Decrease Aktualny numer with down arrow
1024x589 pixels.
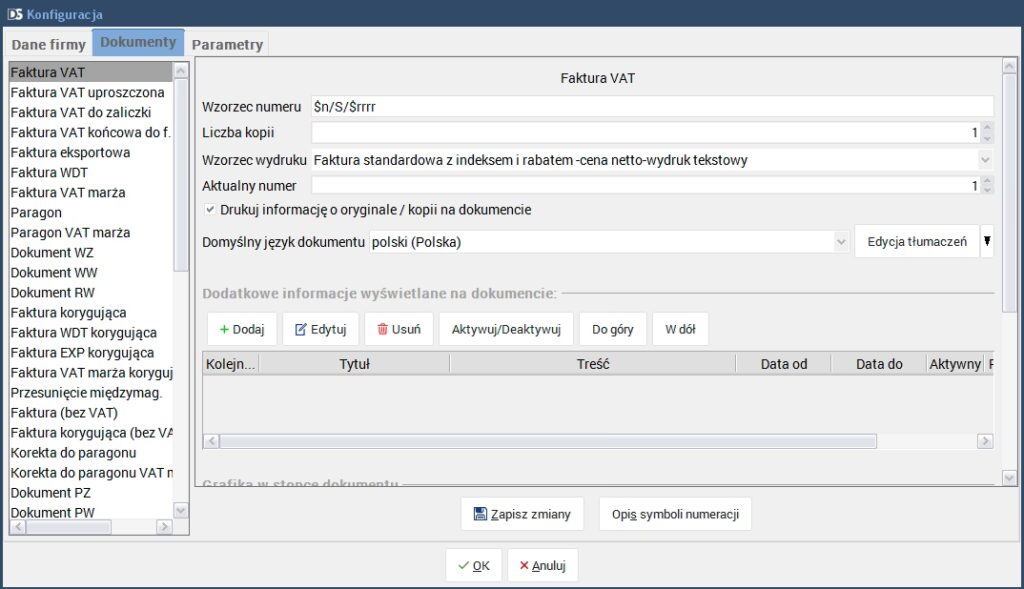[987, 190]
